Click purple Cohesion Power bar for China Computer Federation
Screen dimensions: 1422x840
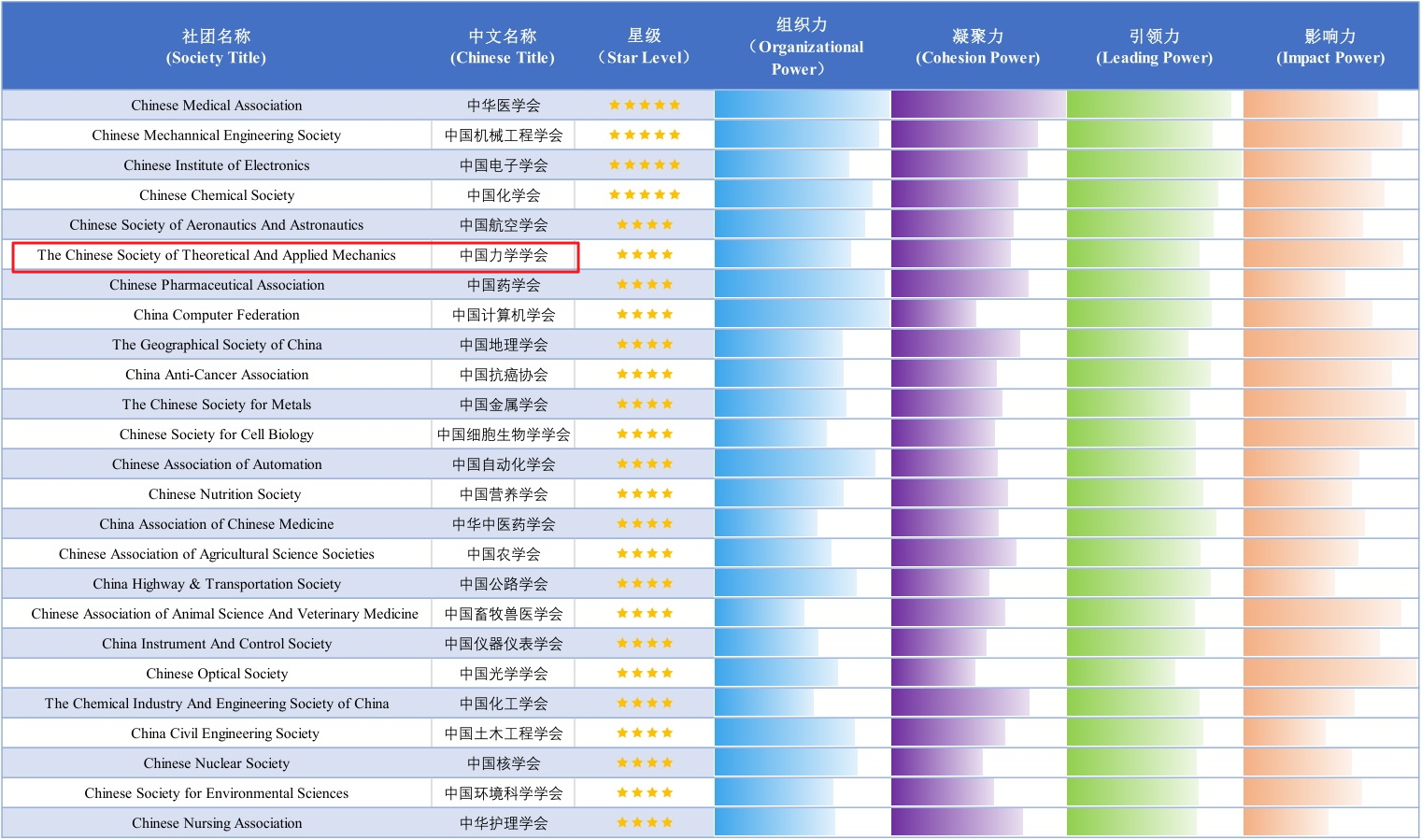pyautogui.click(x=934, y=314)
